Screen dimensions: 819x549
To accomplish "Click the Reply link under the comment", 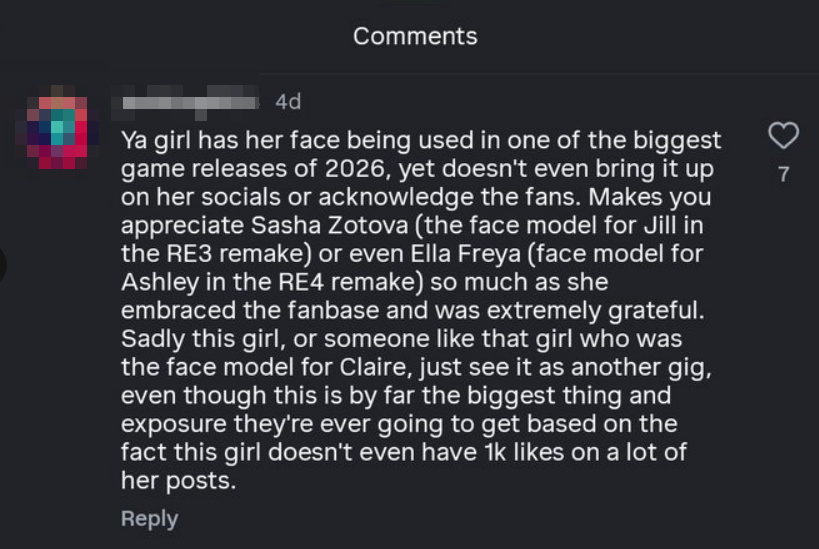I will [149, 518].
